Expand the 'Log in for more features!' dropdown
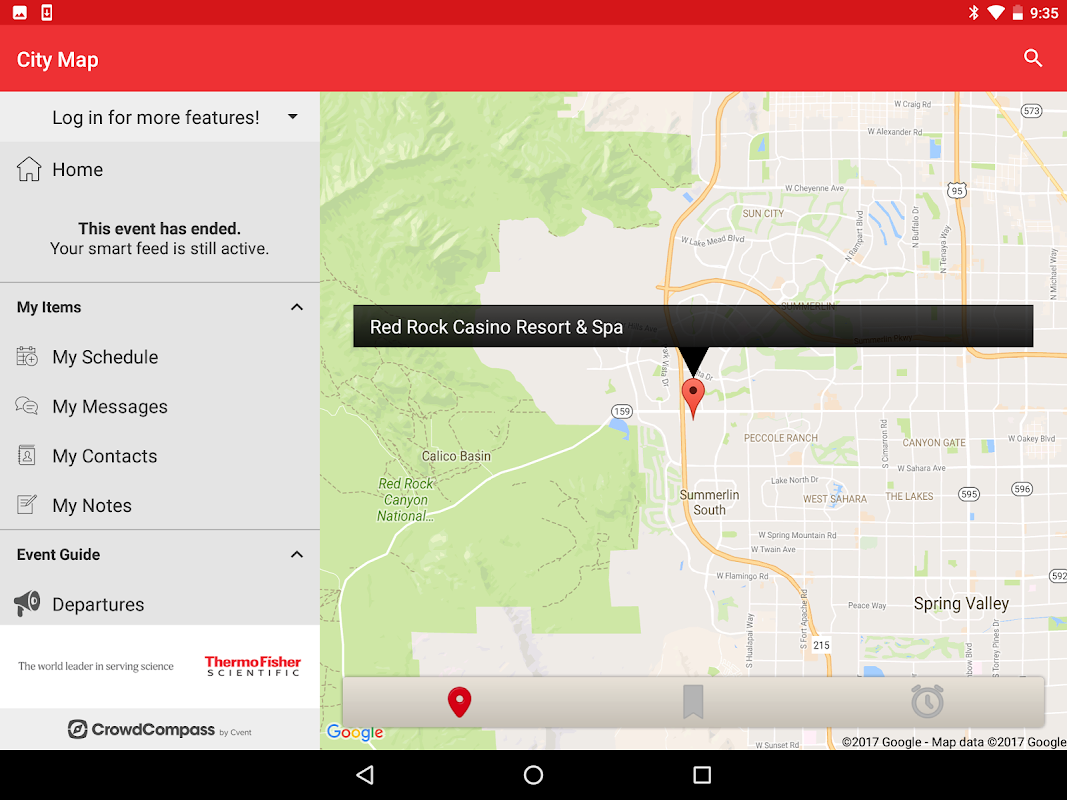Viewport: 1067px width, 800px height. pos(160,117)
